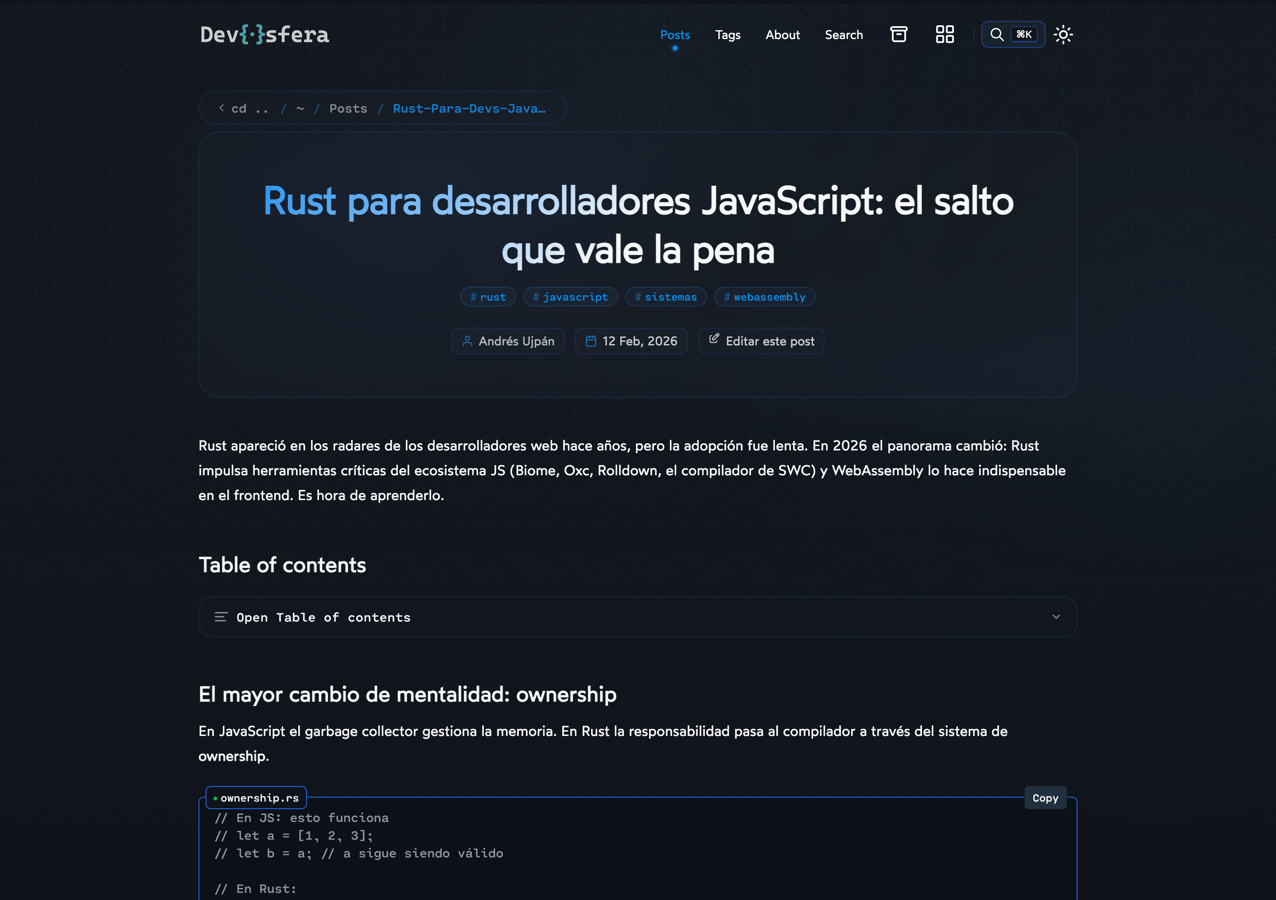Open the #webassembly tag
1276x900 pixels.
click(765, 297)
